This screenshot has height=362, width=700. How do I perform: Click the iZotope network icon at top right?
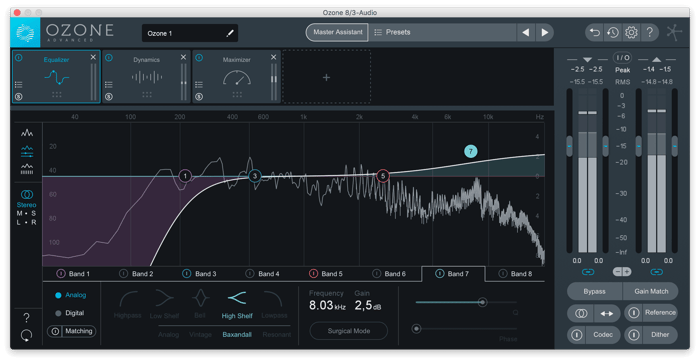click(674, 33)
